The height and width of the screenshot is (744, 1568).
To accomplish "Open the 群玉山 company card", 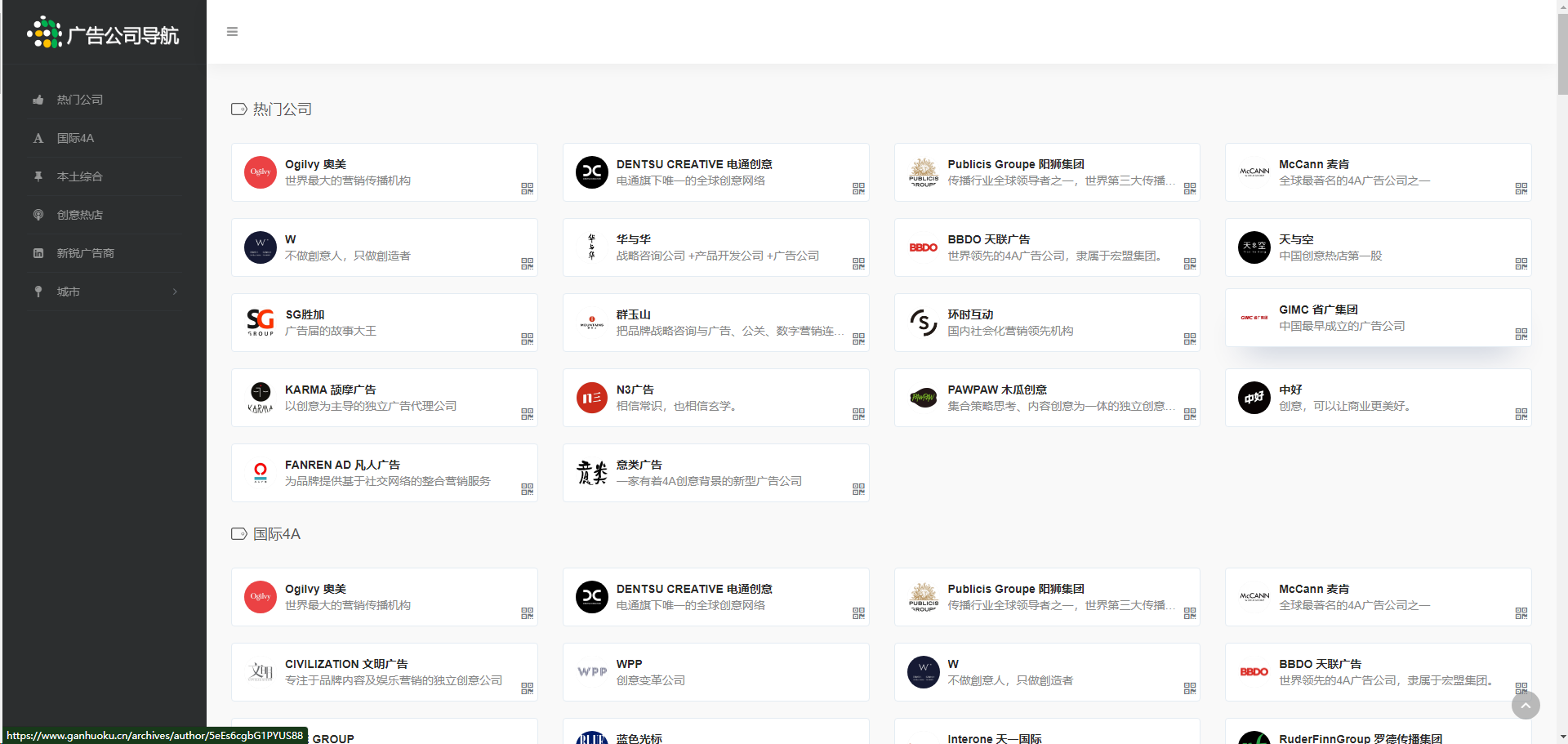I will click(x=716, y=323).
